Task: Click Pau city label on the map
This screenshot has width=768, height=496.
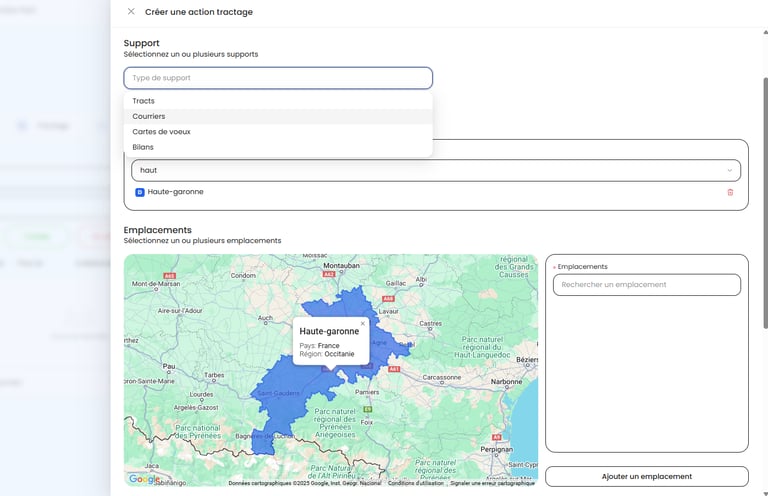Action: 168,366
